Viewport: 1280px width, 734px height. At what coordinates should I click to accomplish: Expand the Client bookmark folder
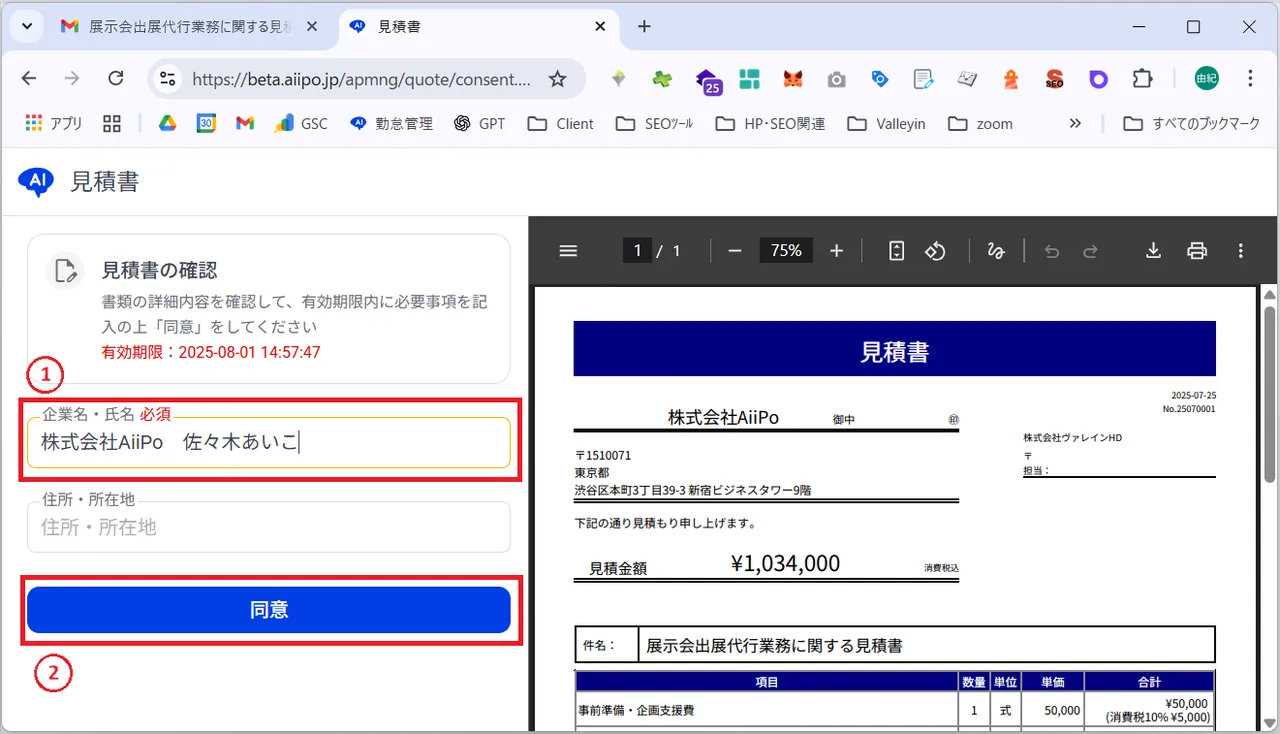[x=560, y=123]
